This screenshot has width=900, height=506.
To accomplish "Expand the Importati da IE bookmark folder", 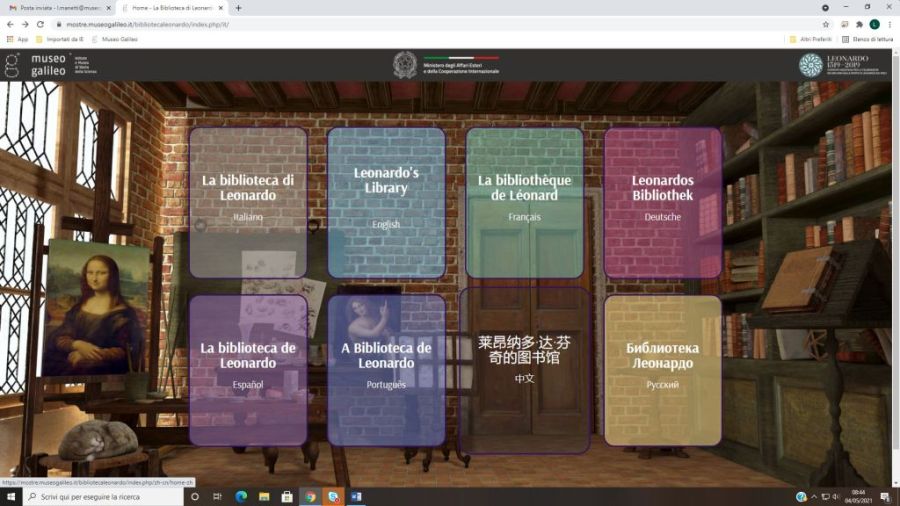I will pyautogui.click(x=60, y=39).
